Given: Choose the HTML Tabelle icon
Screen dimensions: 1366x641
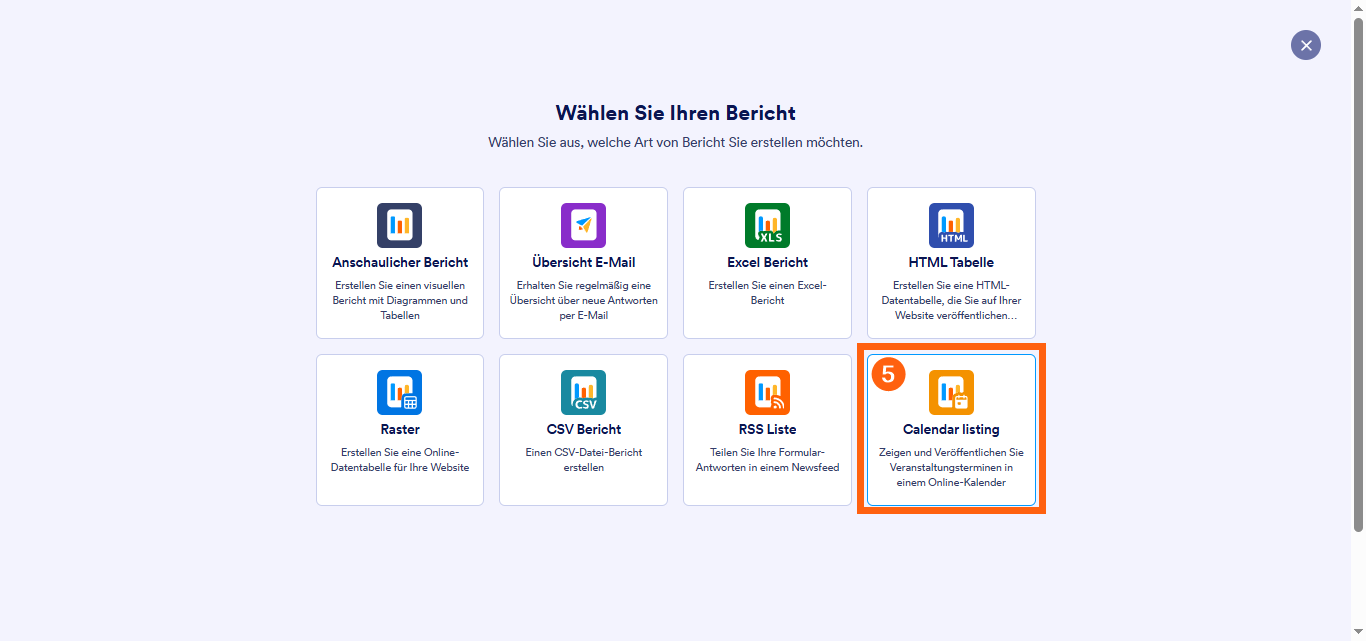Looking at the screenshot, I should point(951,225).
